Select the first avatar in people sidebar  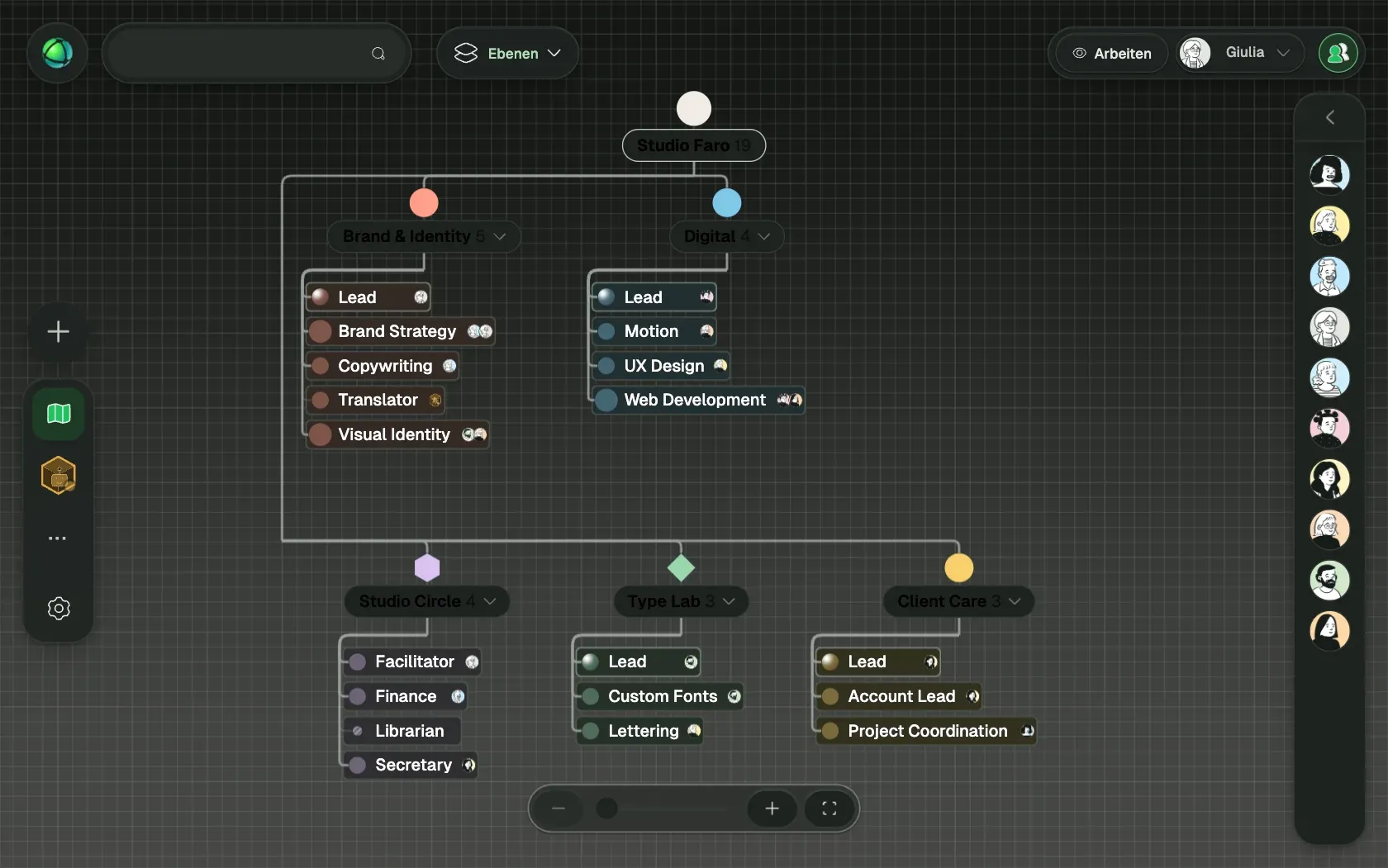point(1330,174)
